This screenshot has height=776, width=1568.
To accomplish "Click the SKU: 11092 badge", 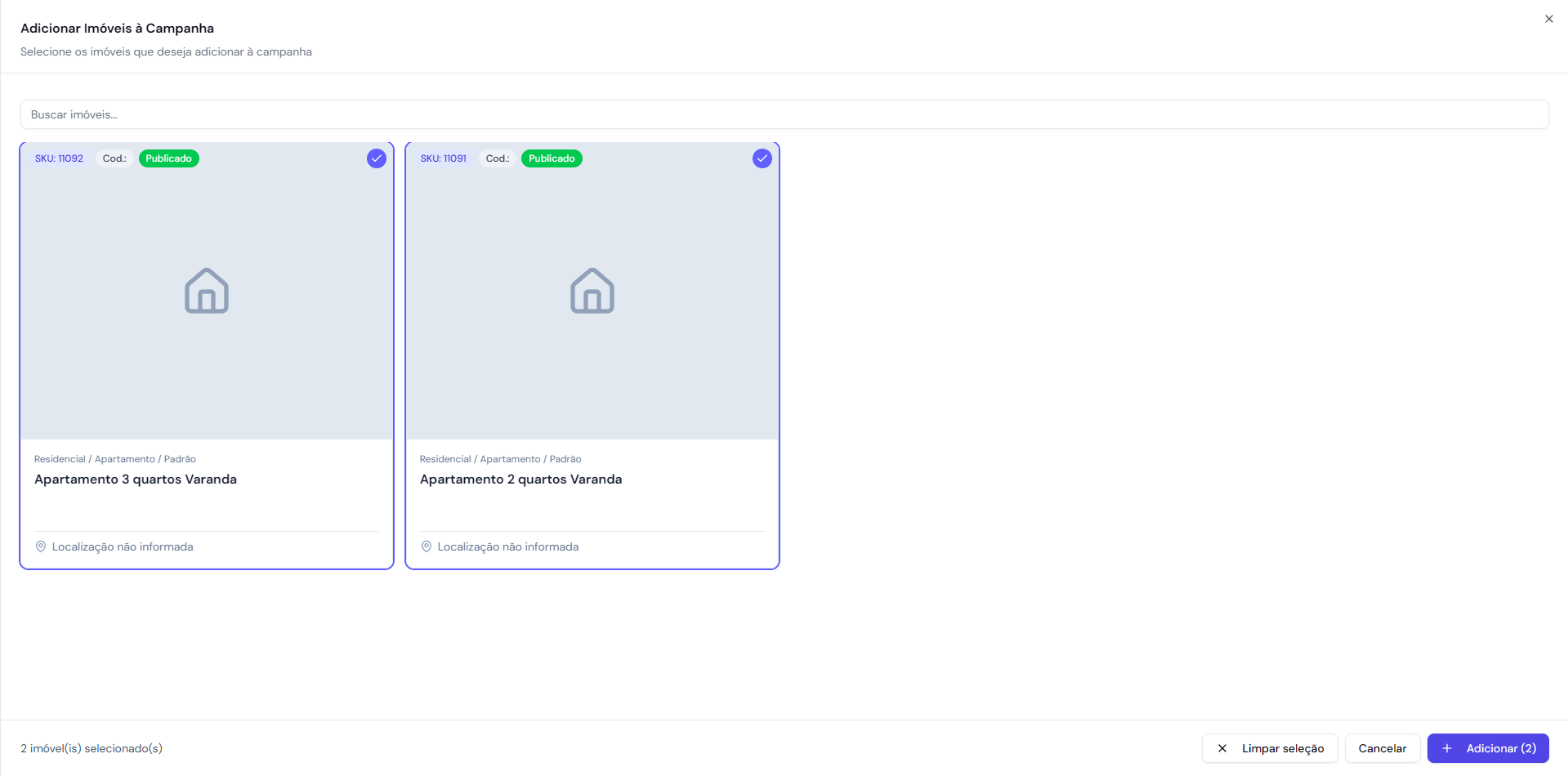I will (x=59, y=158).
